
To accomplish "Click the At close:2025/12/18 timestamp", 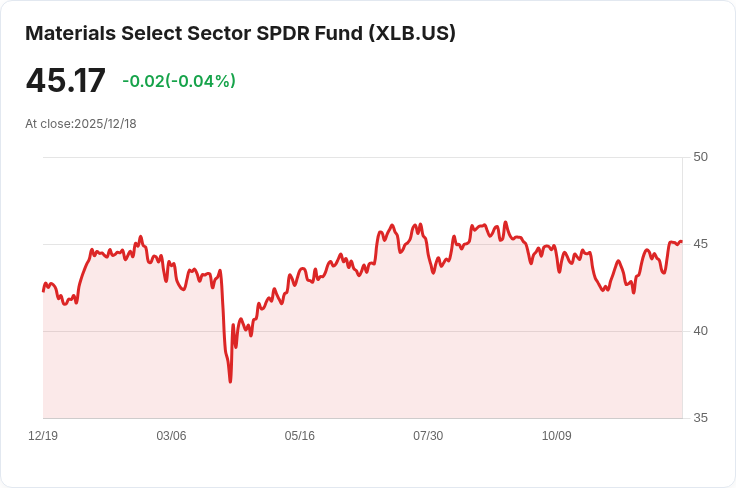I will pos(81,124).
